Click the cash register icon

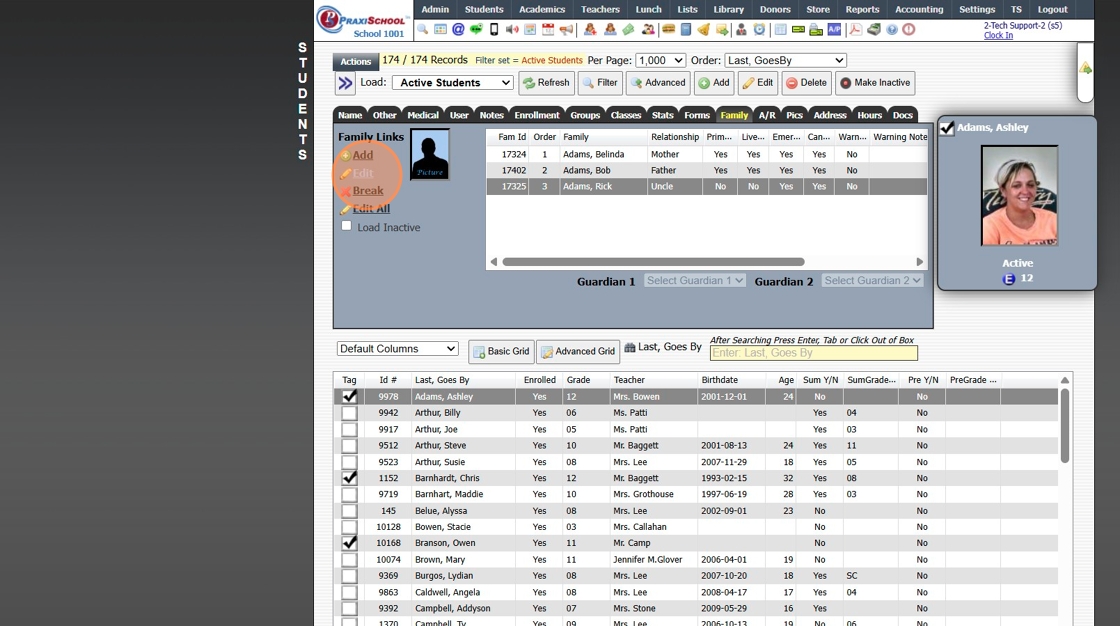pyautogui.click(x=874, y=29)
